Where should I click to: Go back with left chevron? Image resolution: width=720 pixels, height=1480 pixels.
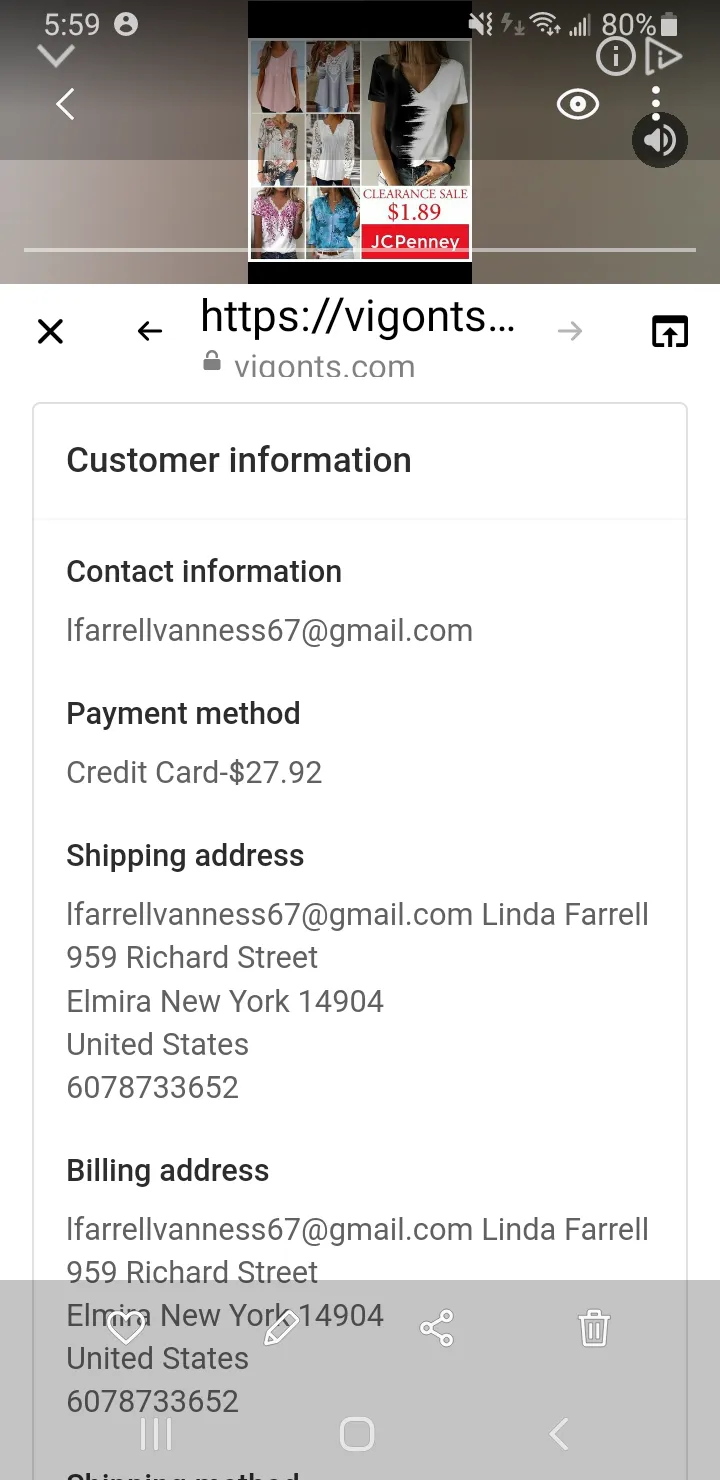coord(66,104)
